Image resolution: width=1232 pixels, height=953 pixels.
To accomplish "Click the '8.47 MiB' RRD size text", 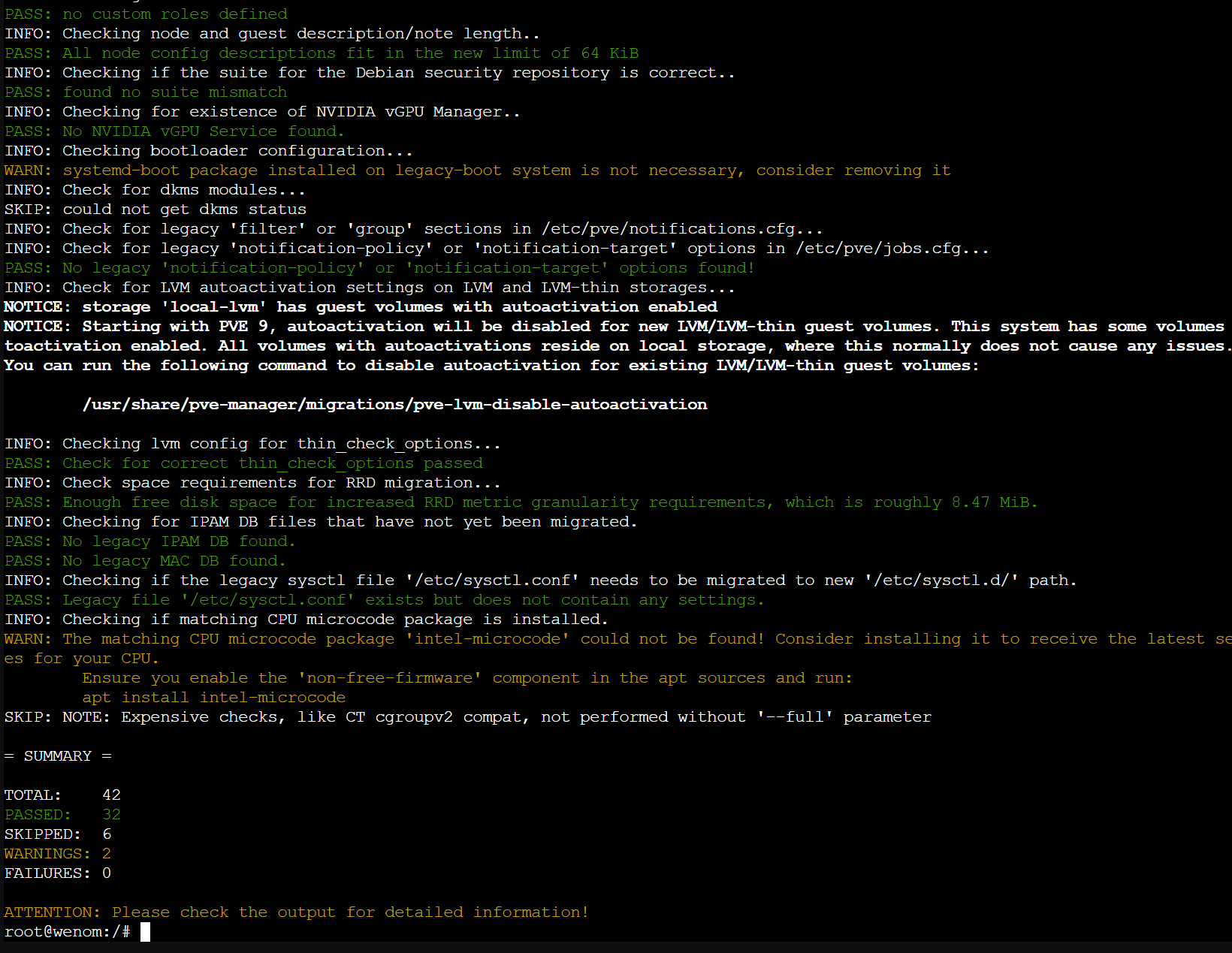I will (993, 502).
